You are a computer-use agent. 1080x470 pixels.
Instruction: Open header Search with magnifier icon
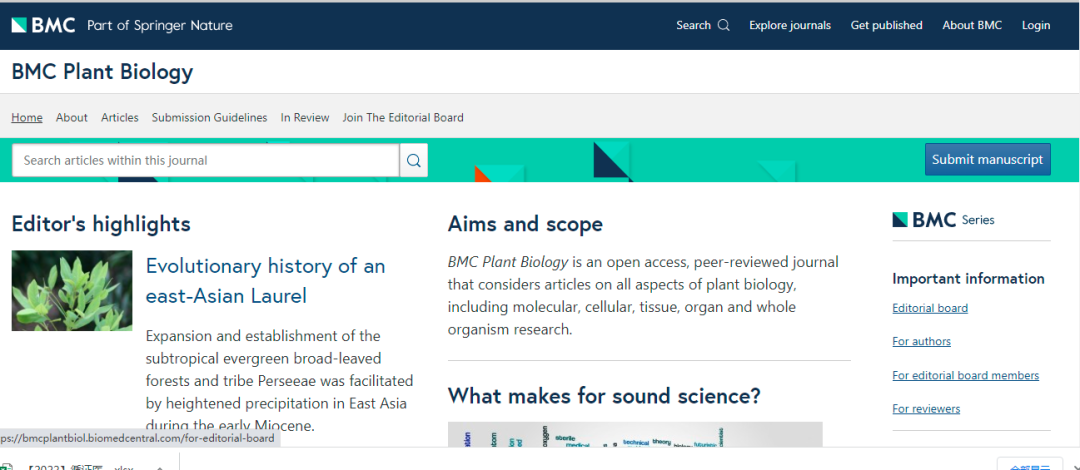pyautogui.click(x=702, y=25)
